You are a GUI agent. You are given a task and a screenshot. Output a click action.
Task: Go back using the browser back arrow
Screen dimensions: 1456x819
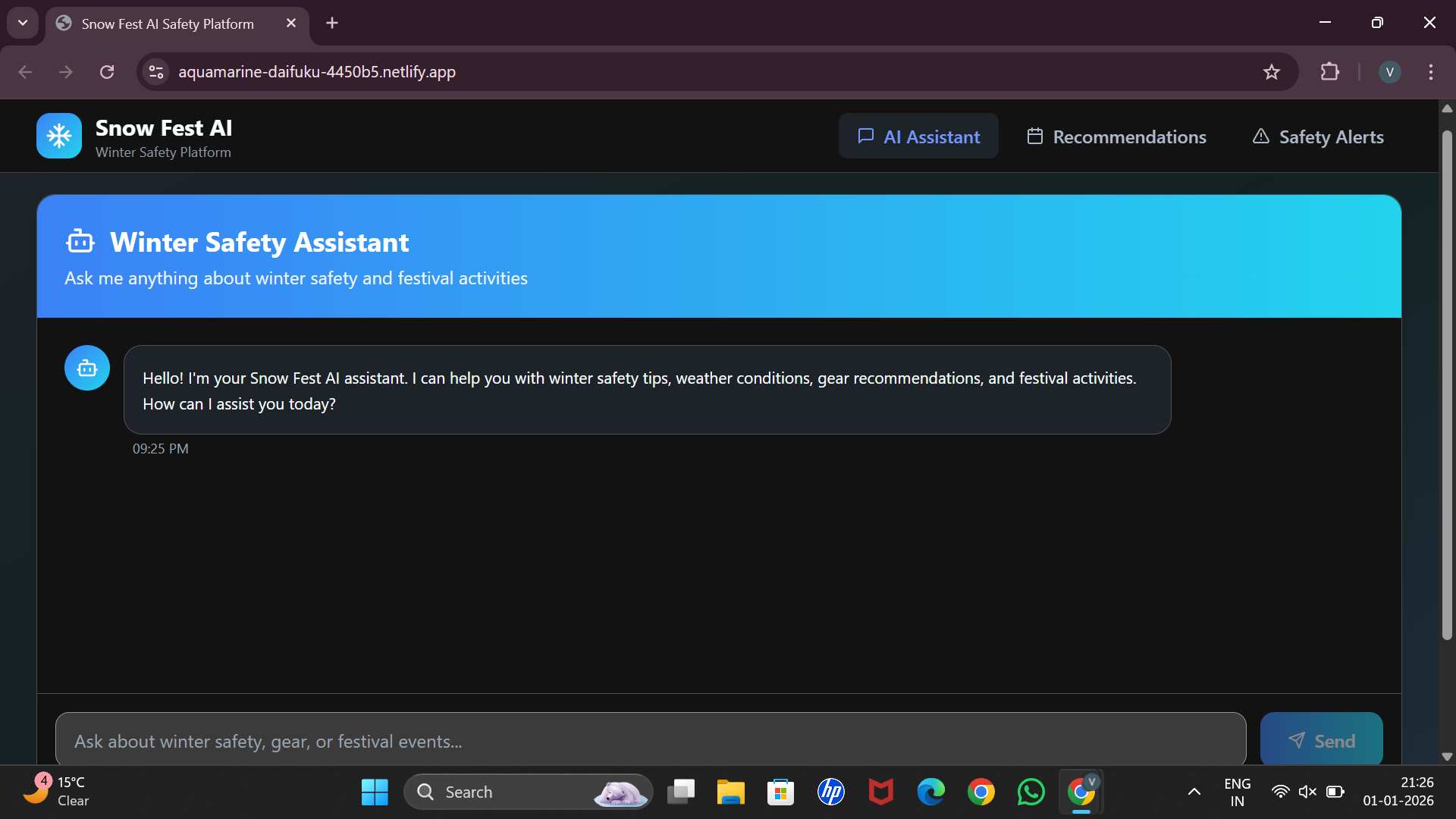[25, 72]
